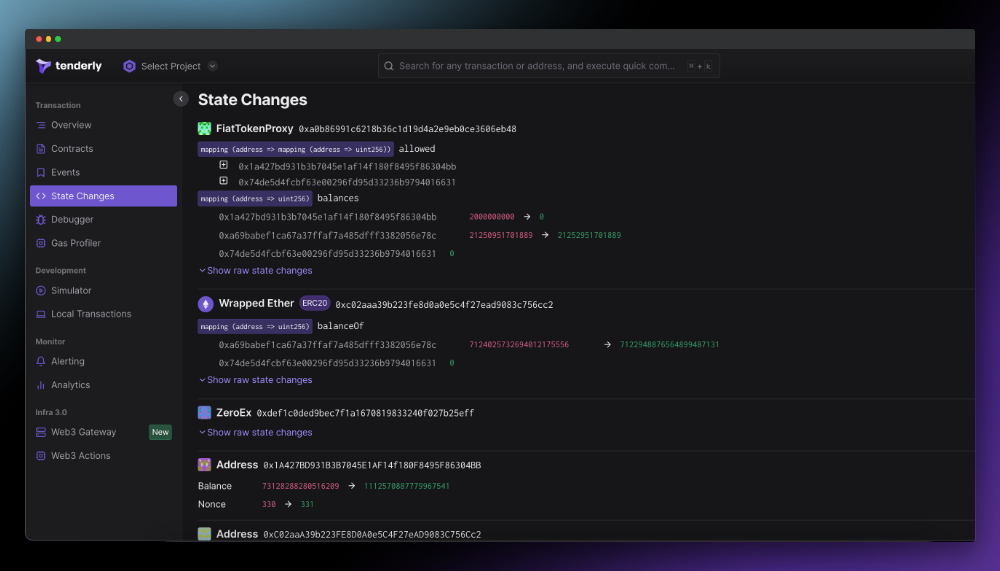Screen dimensions: 1000x571
Task: Show raw state changes for Wrapped Ether
Action: [x=256, y=380]
